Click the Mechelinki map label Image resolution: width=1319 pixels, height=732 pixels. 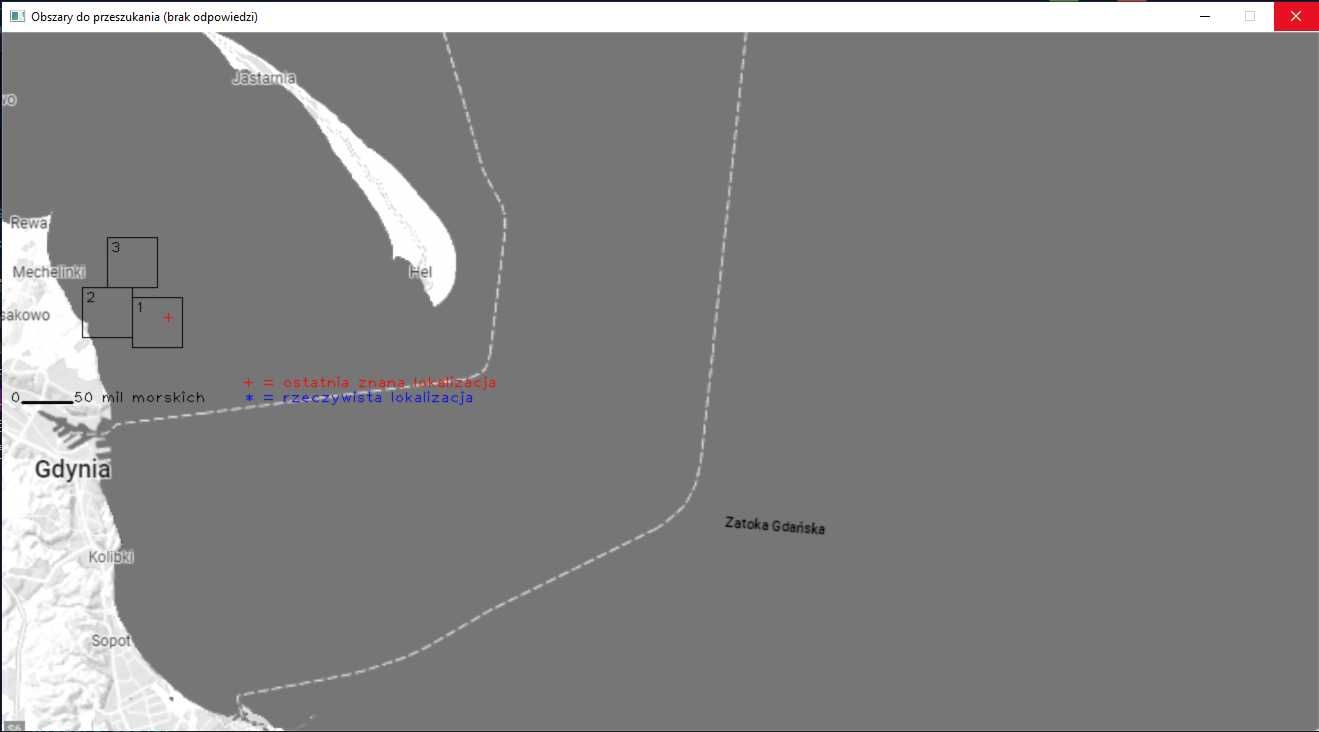tap(49, 272)
